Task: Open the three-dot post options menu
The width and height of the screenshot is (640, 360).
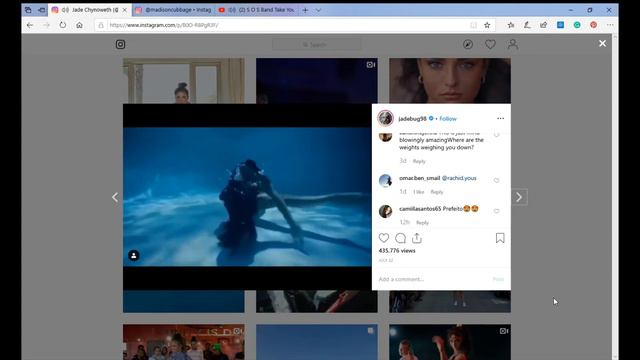Action: point(500,118)
